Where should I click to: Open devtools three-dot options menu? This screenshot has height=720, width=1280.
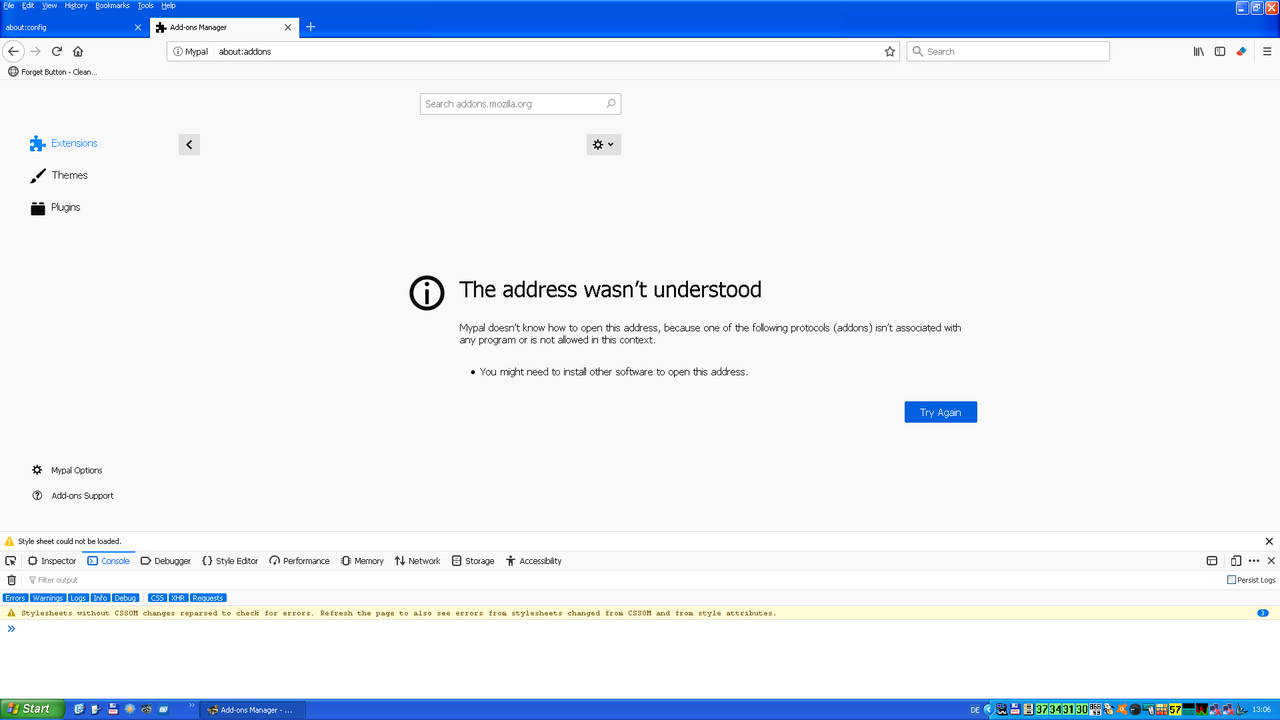(x=1254, y=561)
